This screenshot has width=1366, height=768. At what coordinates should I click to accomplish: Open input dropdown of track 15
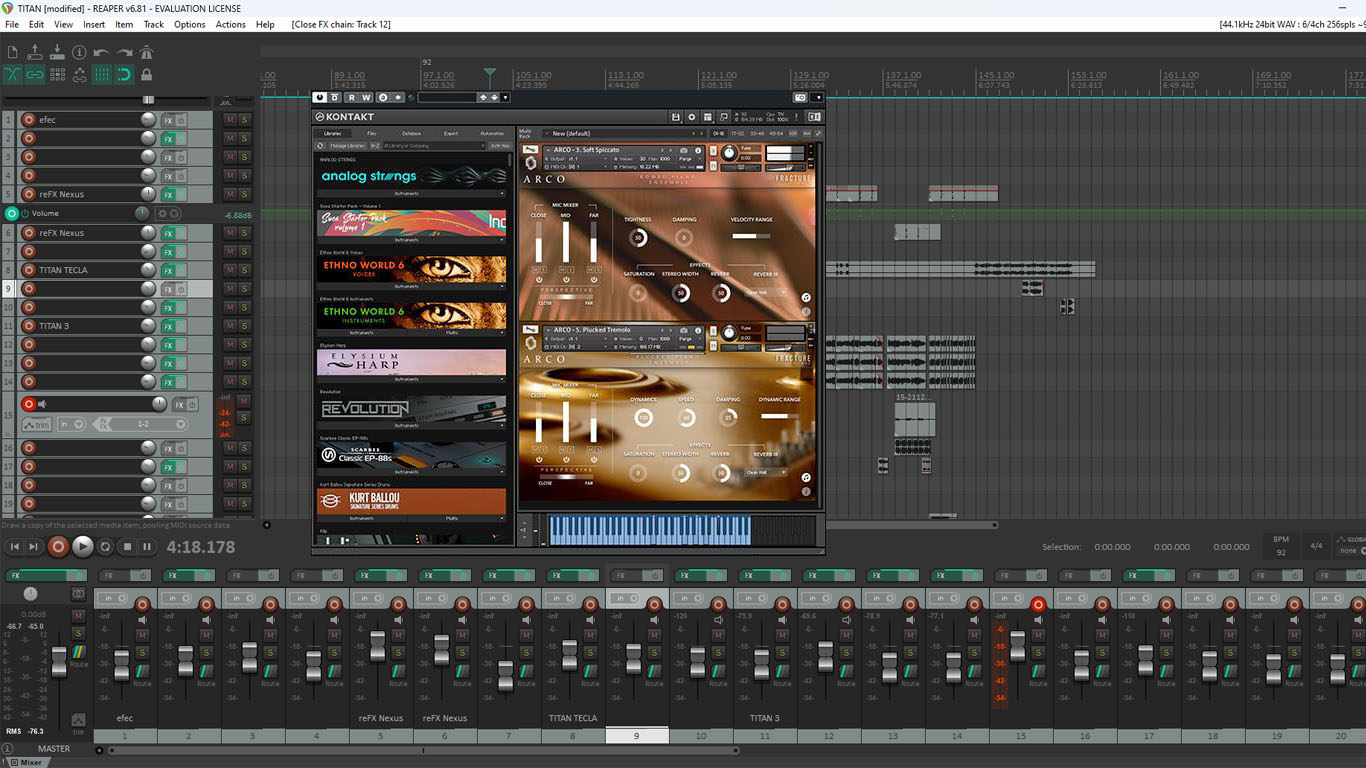coord(71,424)
